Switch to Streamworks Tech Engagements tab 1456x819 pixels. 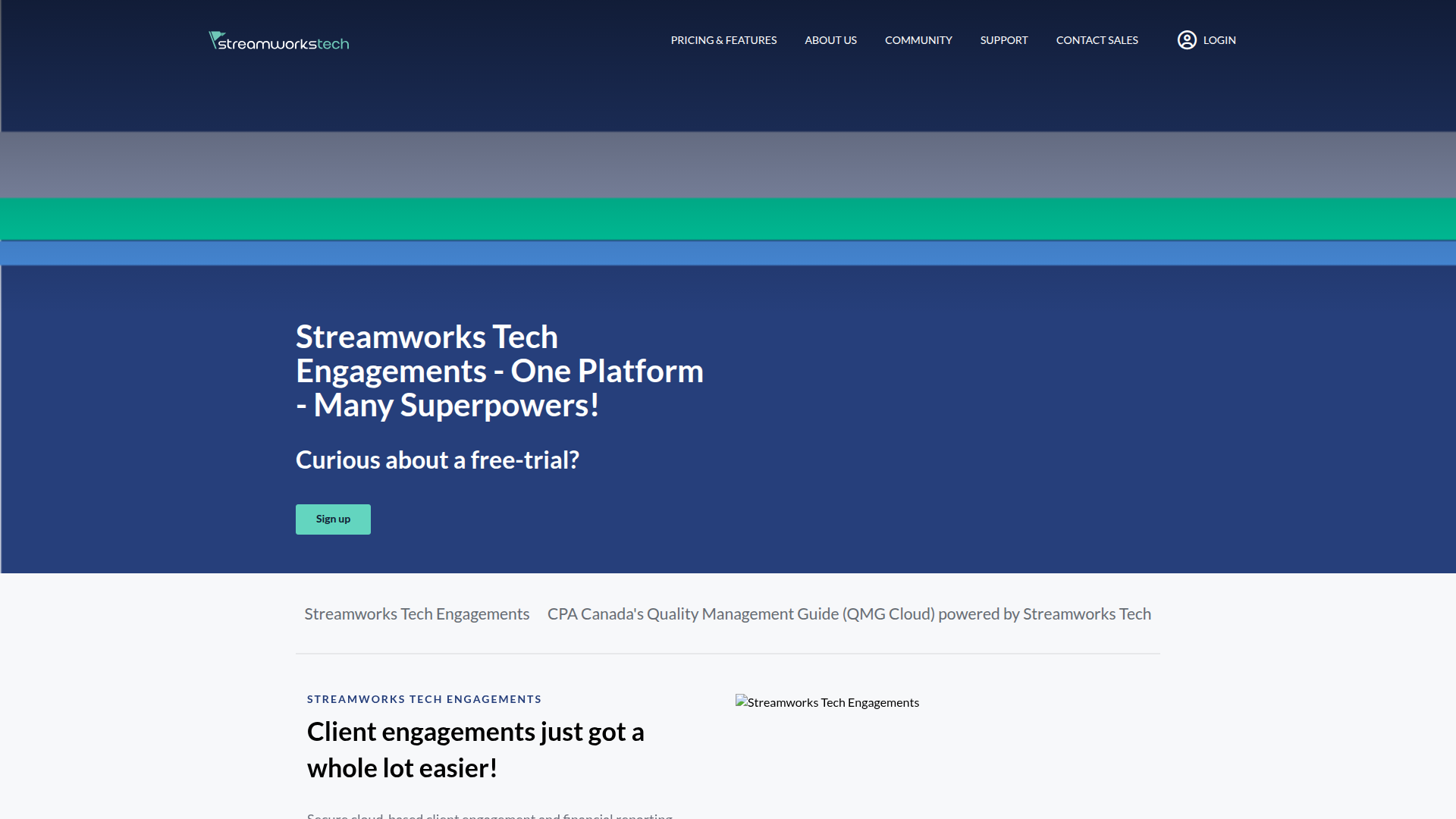point(416,614)
